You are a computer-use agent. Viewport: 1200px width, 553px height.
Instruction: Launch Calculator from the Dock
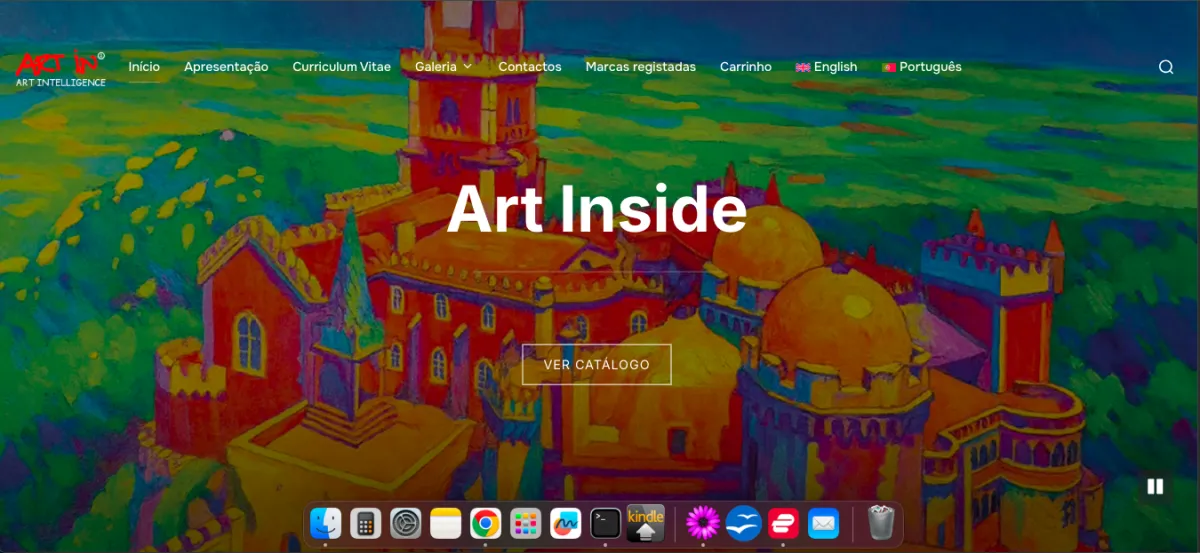point(366,523)
